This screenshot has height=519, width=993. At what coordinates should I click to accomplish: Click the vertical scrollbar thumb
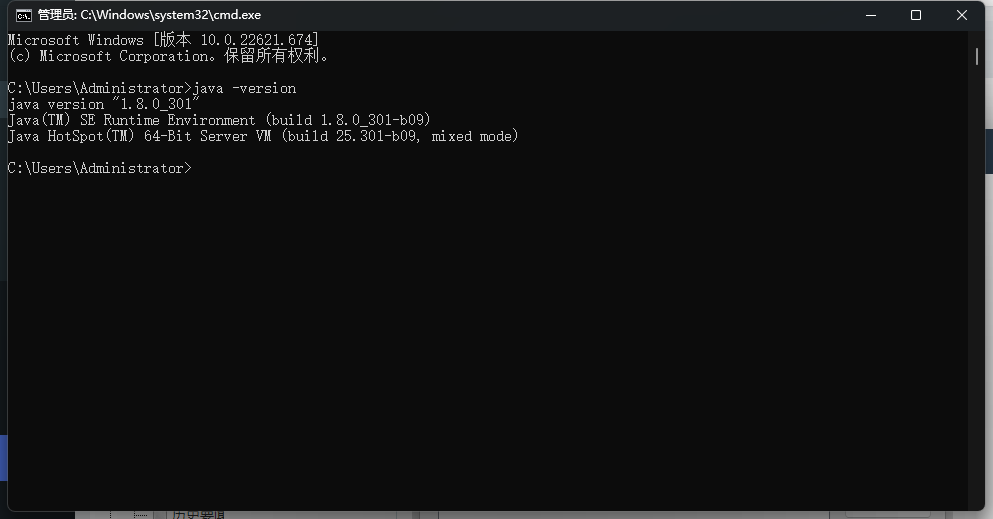click(977, 56)
